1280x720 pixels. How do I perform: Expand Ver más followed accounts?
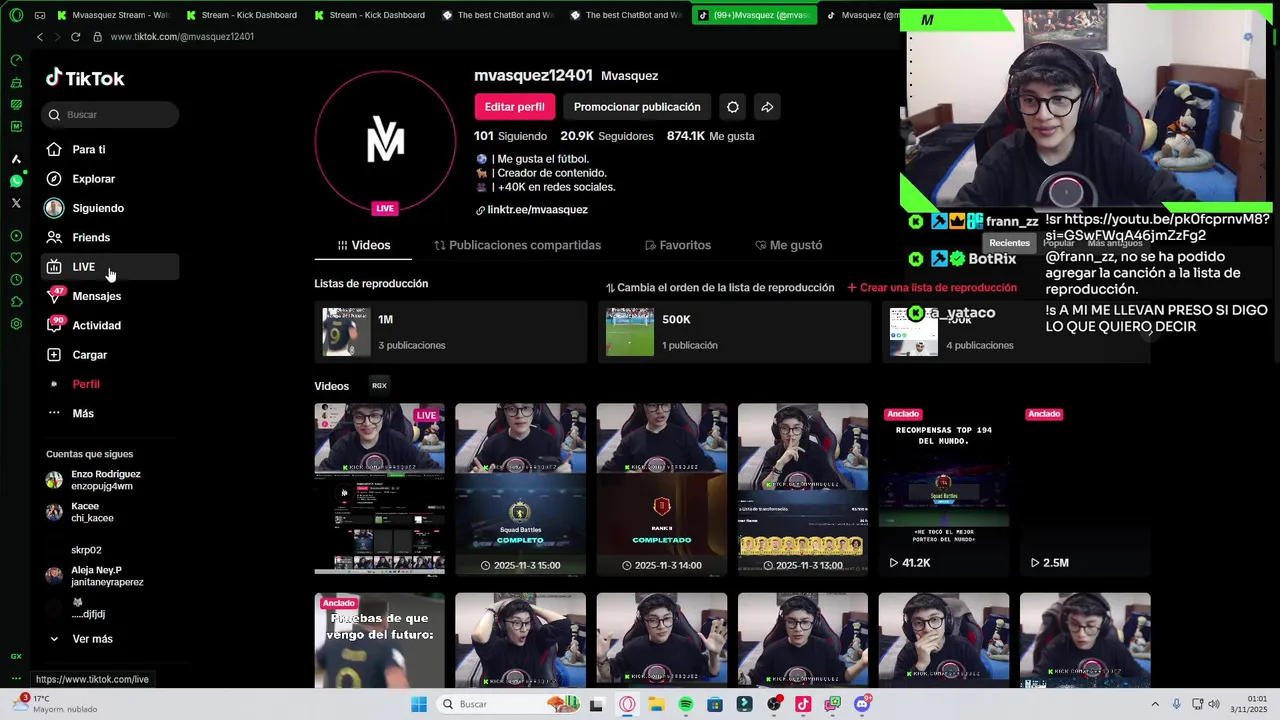click(82, 639)
